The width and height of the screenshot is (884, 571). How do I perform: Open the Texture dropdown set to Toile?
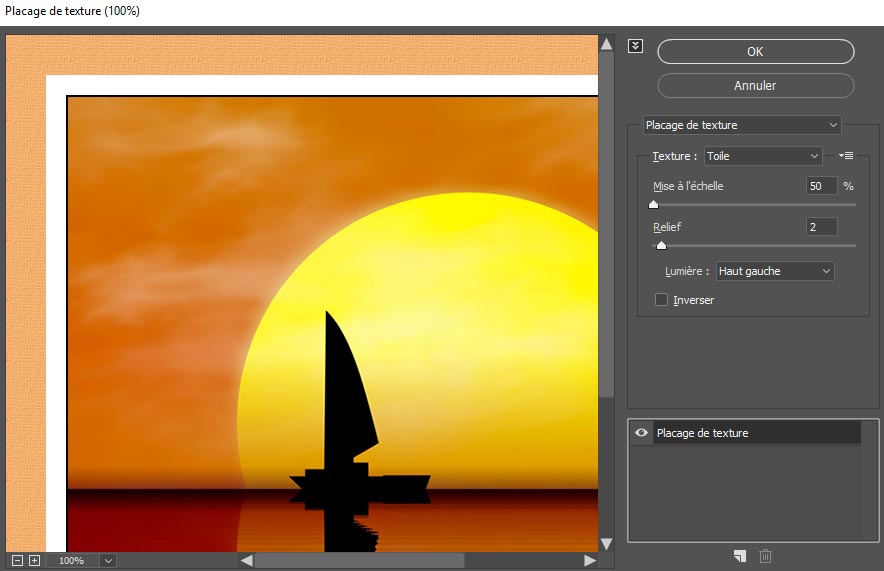click(763, 156)
